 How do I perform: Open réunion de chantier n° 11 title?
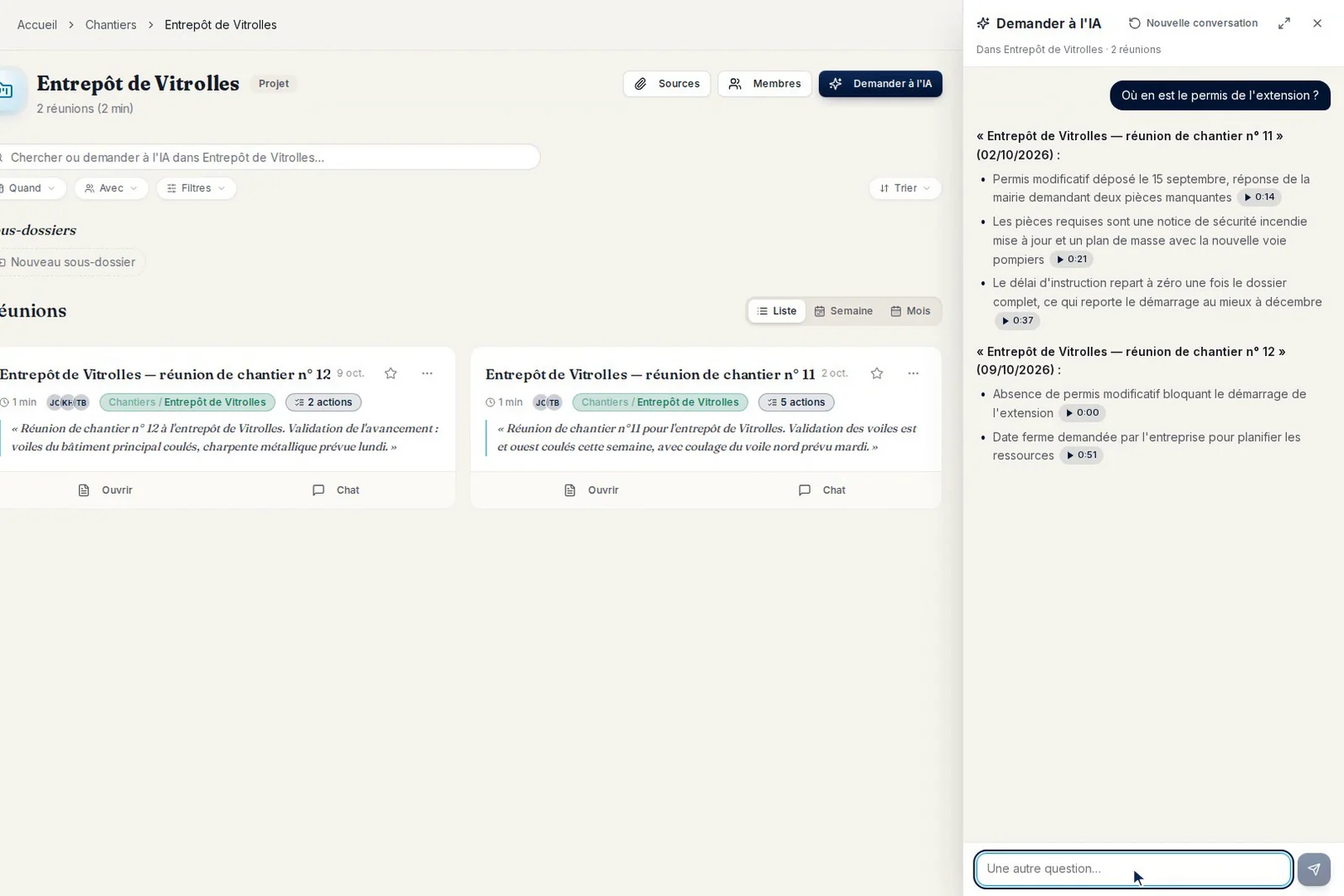point(650,375)
